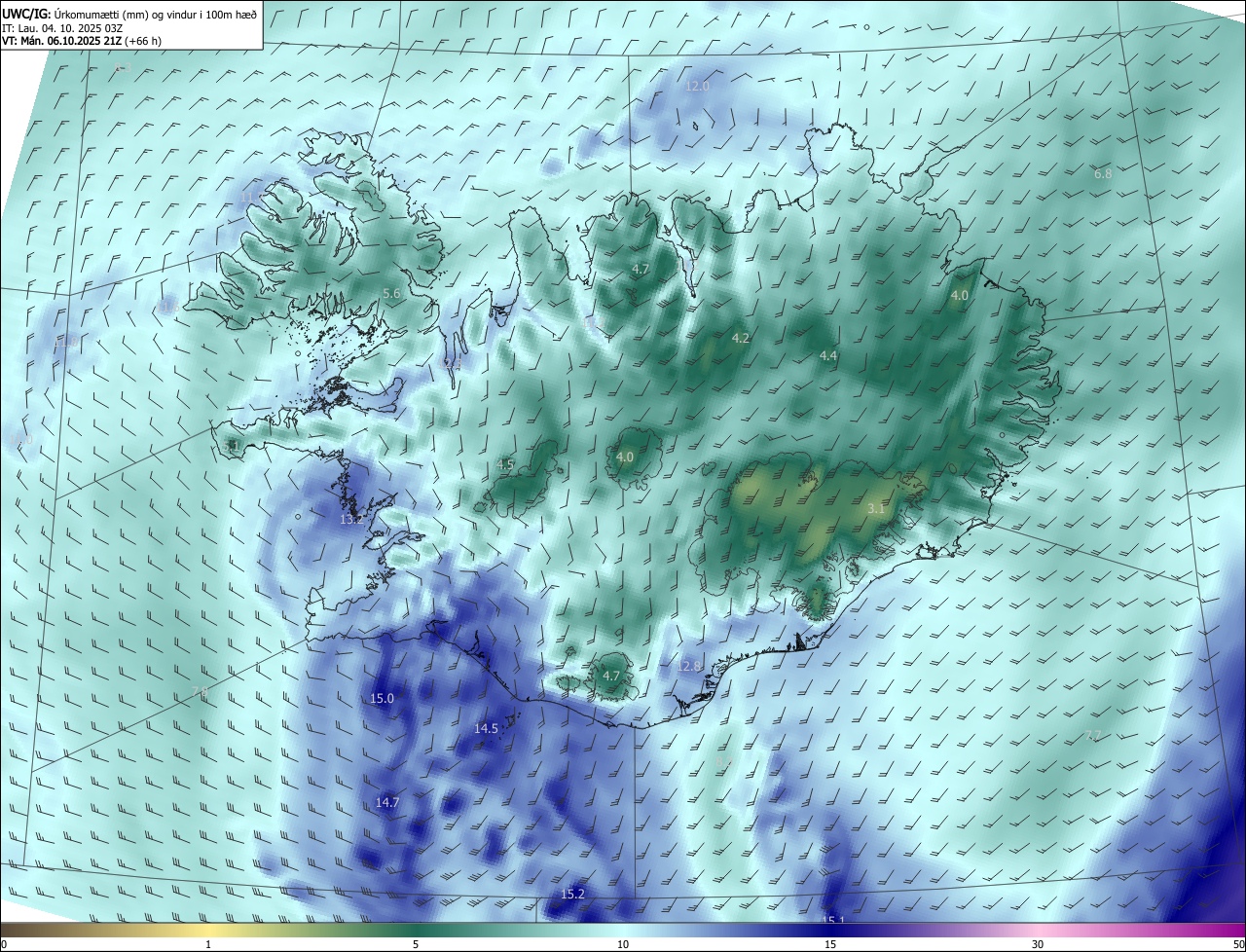Click the colorbar tick label 1
Image resolution: width=1246 pixels, height=952 pixels.
[208, 944]
